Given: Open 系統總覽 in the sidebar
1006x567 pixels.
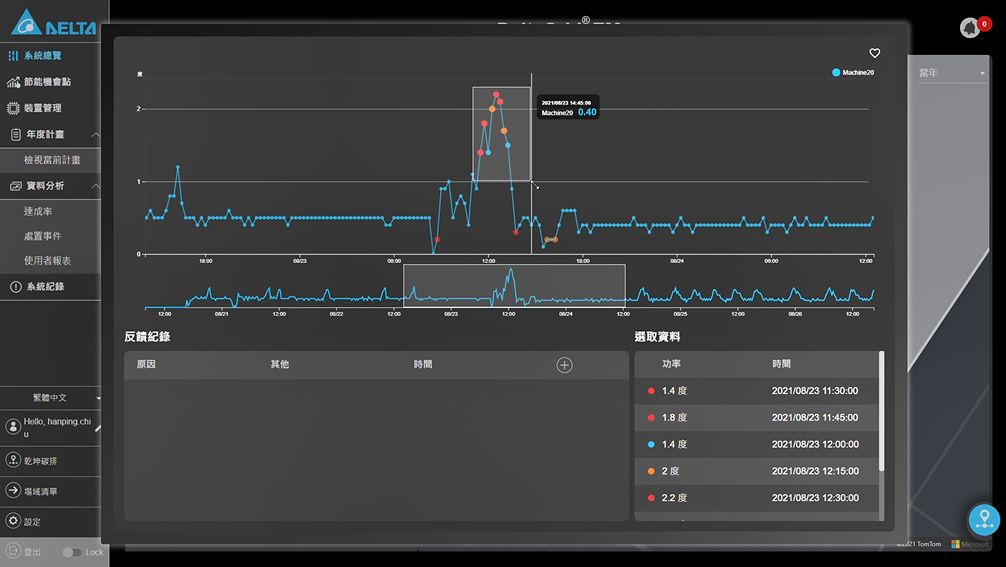Looking at the screenshot, I should 42,56.
